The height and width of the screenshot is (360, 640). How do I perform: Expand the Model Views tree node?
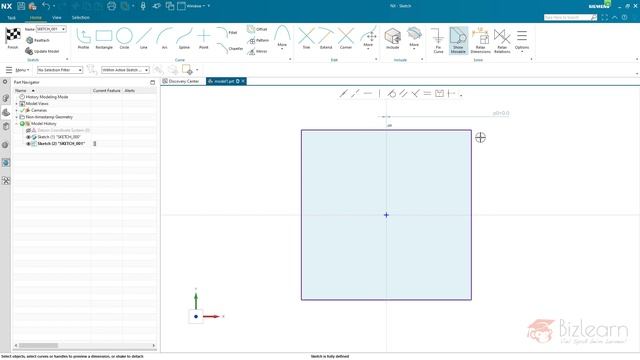pyautogui.click(x=17, y=104)
